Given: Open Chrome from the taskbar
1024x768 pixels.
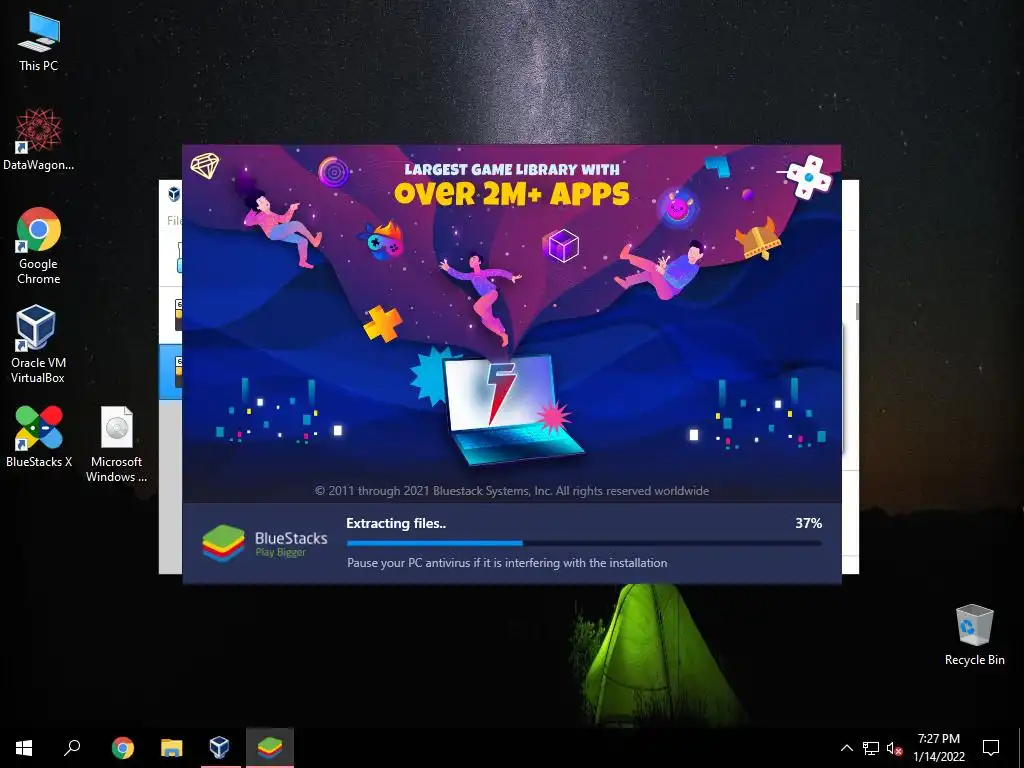Looking at the screenshot, I should (122, 747).
